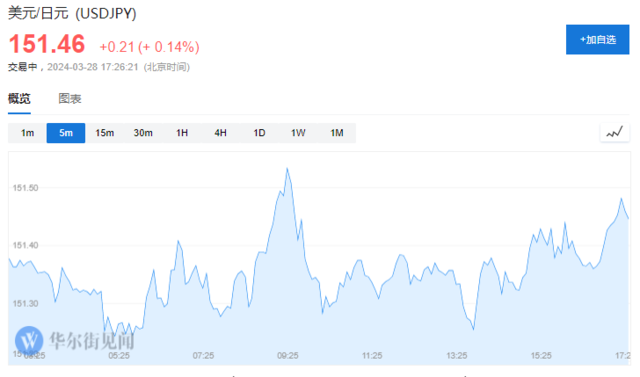Click the 11:25 time axis label
640x377 pixels.
[372, 356]
